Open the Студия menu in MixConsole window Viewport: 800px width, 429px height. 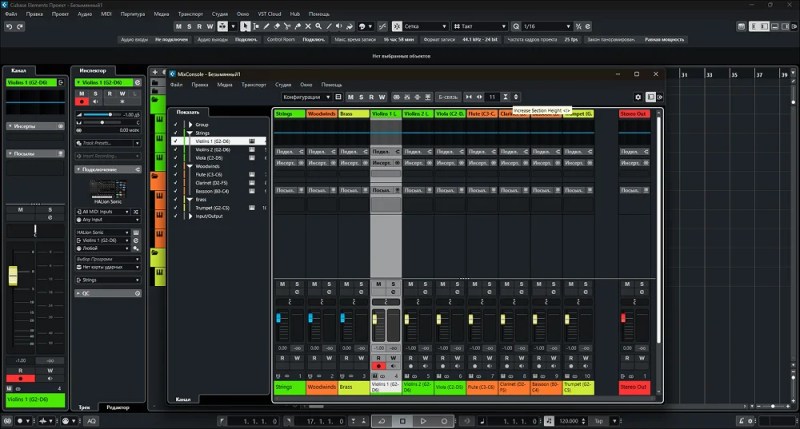coord(283,85)
